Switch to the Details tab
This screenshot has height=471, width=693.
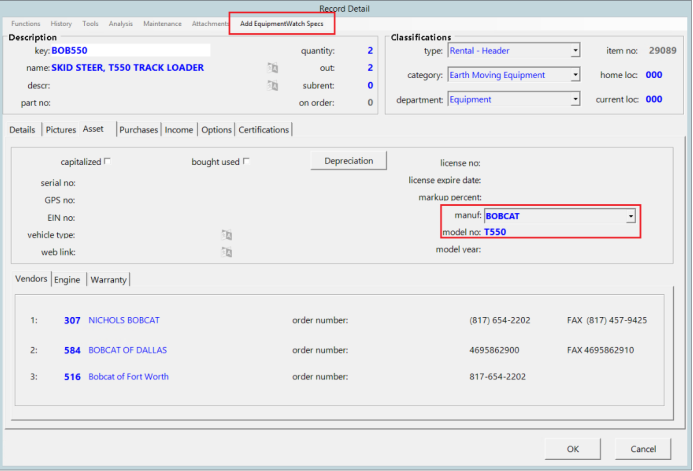click(x=22, y=129)
